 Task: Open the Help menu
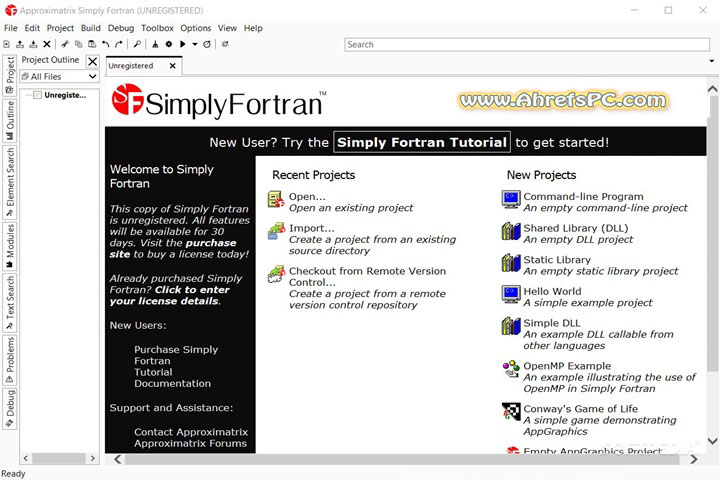tap(253, 28)
